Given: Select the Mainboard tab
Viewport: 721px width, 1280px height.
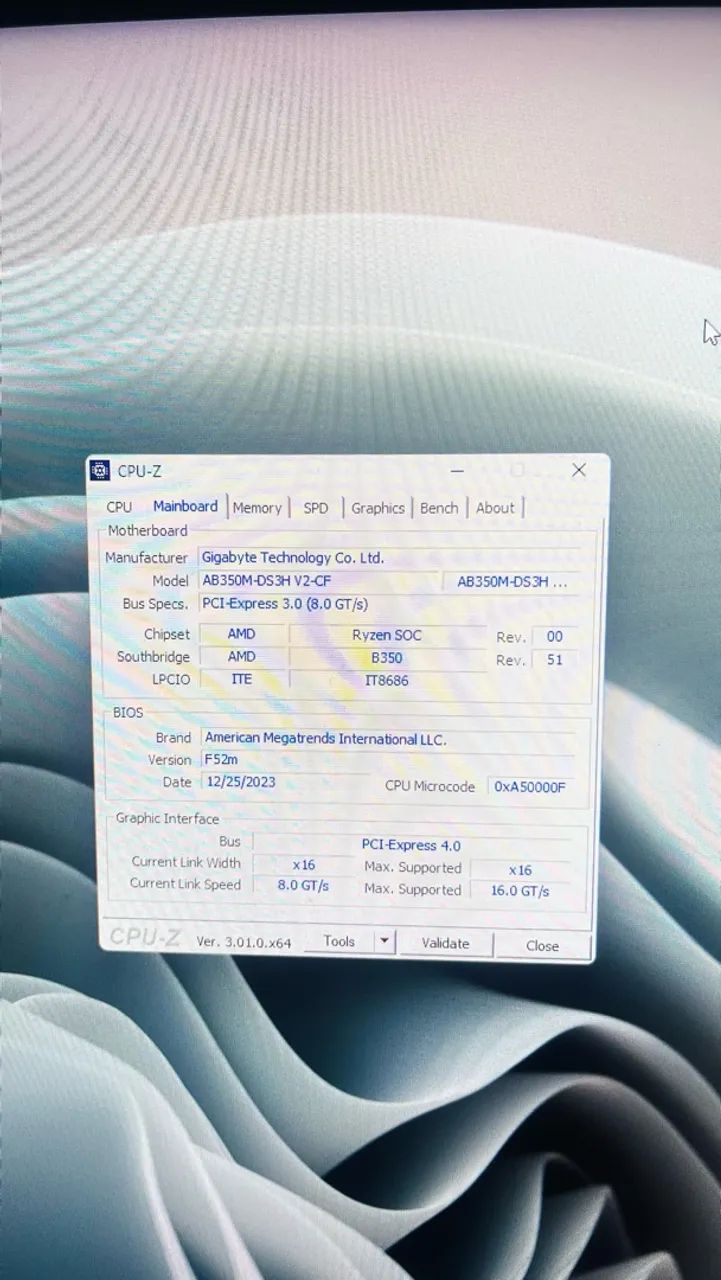Looking at the screenshot, I should coord(185,506).
